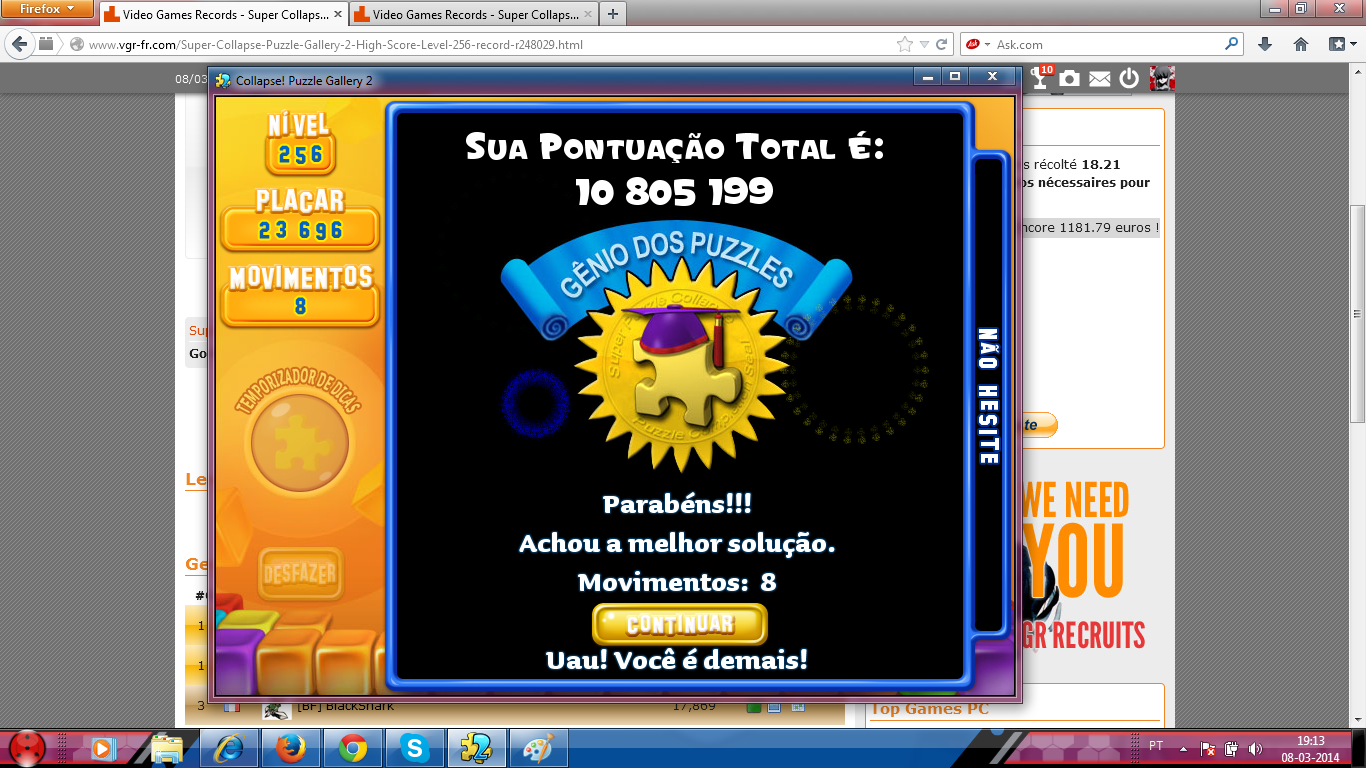
Task: Open the trophy notifications icon
Action: click(x=1041, y=79)
